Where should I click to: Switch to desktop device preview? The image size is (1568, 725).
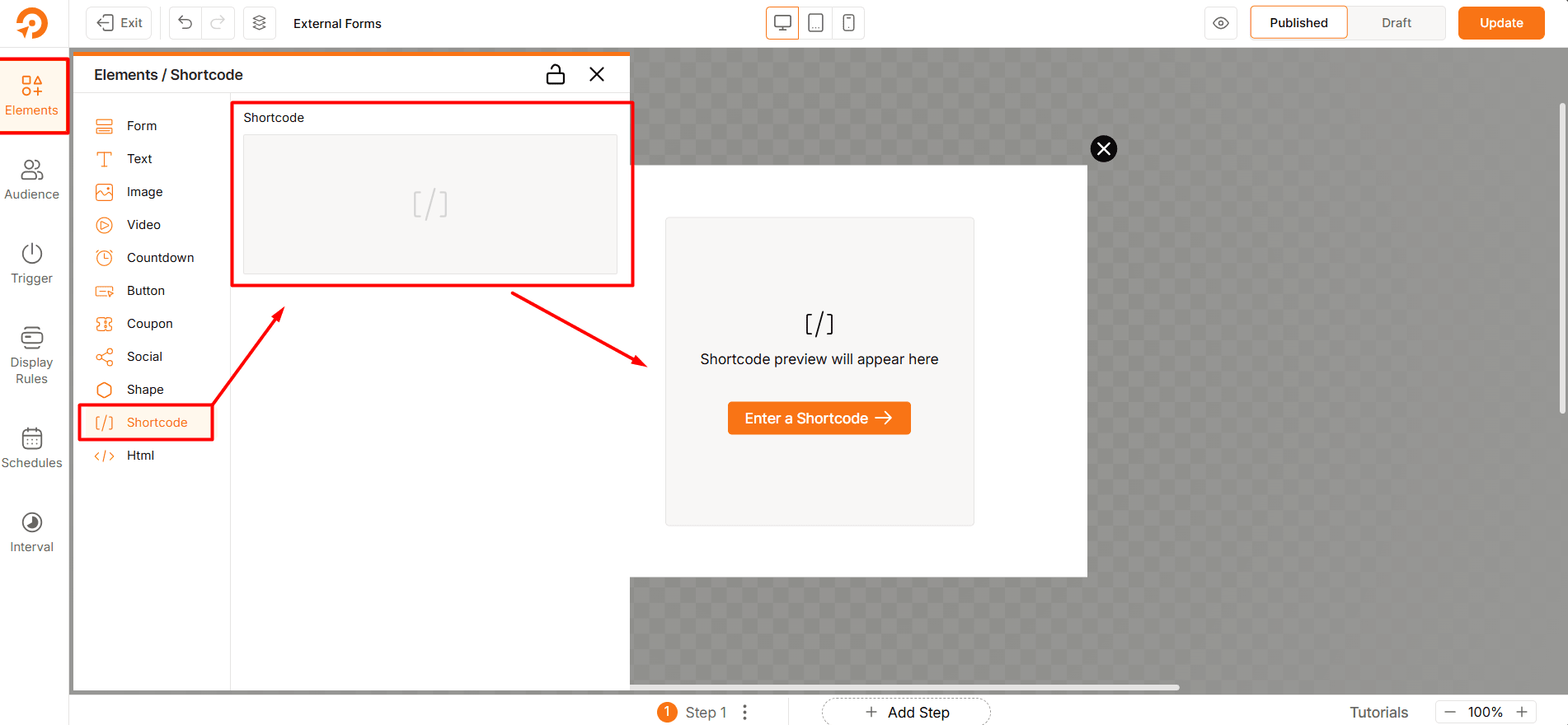point(782,23)
